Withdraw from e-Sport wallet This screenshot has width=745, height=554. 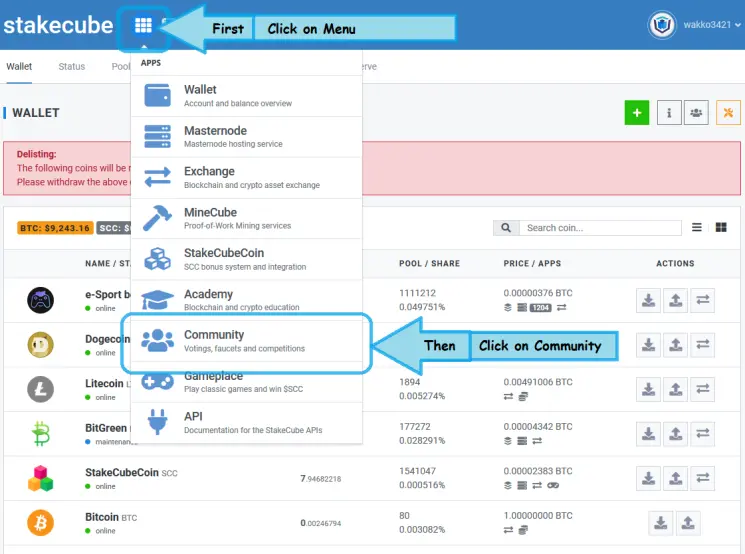(x=676, y=300)
